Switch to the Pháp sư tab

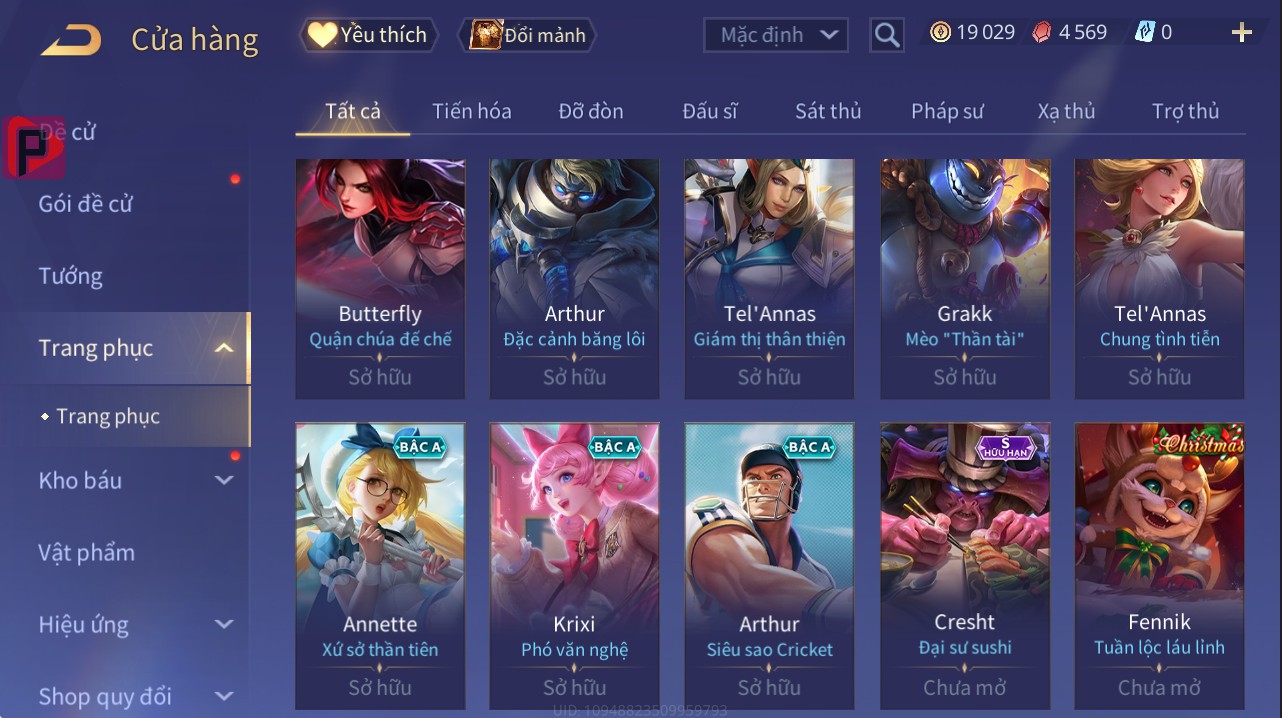tap(947, 111)
